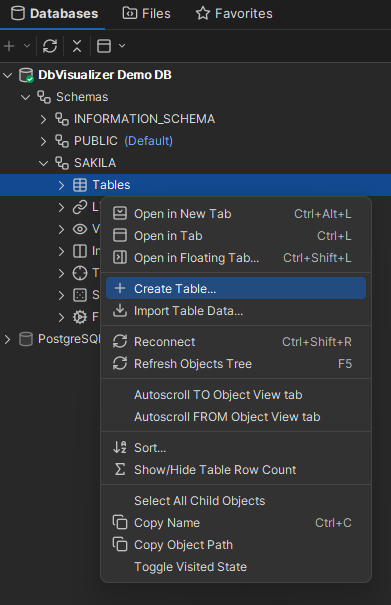Click the SAKILA schema icon
Screen dimensions: 391x605
pyautogui.click(x=62, y=163)
